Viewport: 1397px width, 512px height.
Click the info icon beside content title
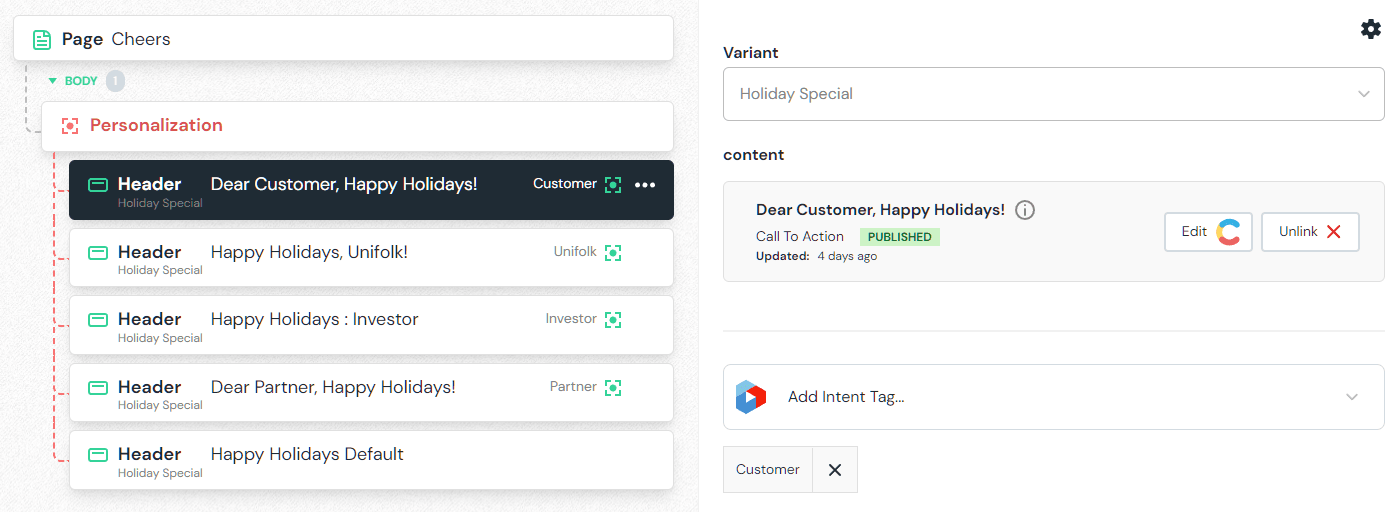pos(1025,210)
